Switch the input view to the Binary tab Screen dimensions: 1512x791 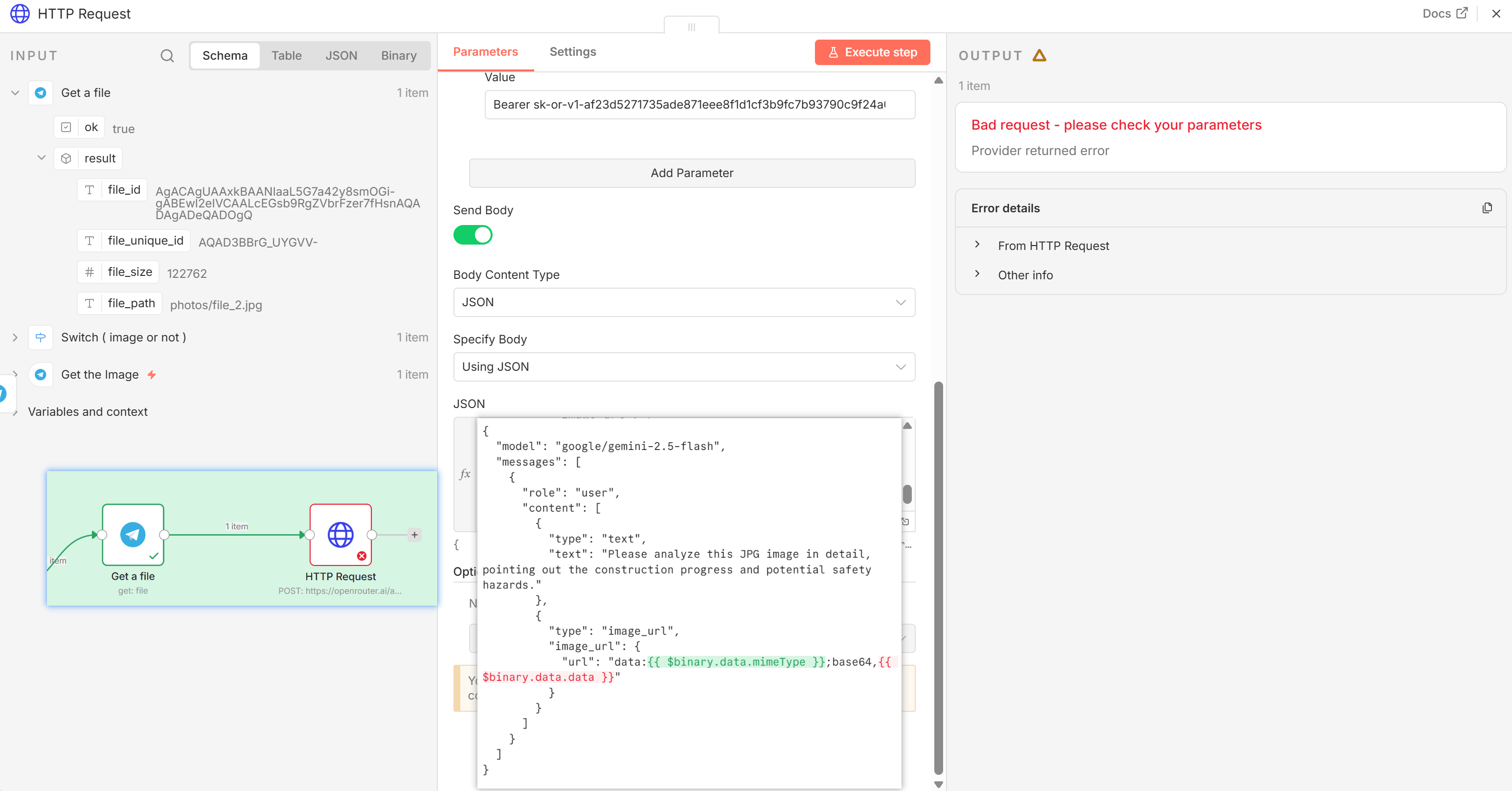[399, 56]
